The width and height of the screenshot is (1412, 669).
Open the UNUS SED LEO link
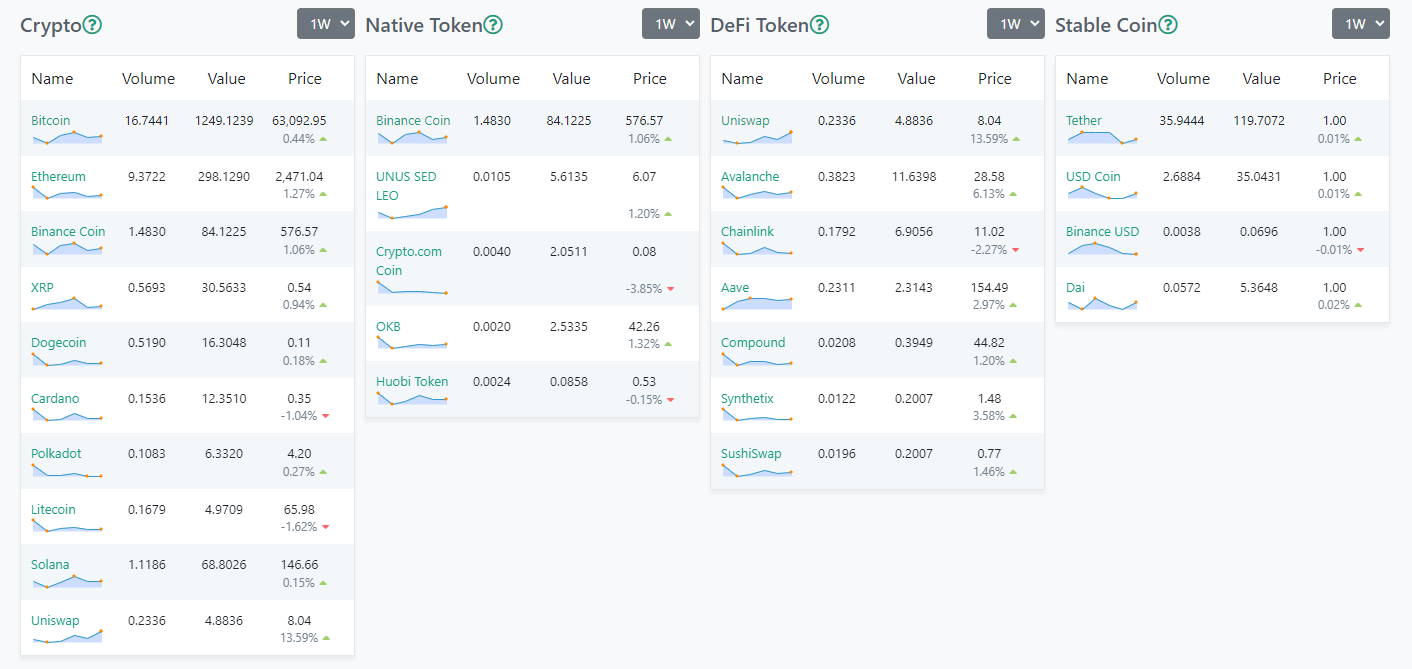[x=406, y=185]
